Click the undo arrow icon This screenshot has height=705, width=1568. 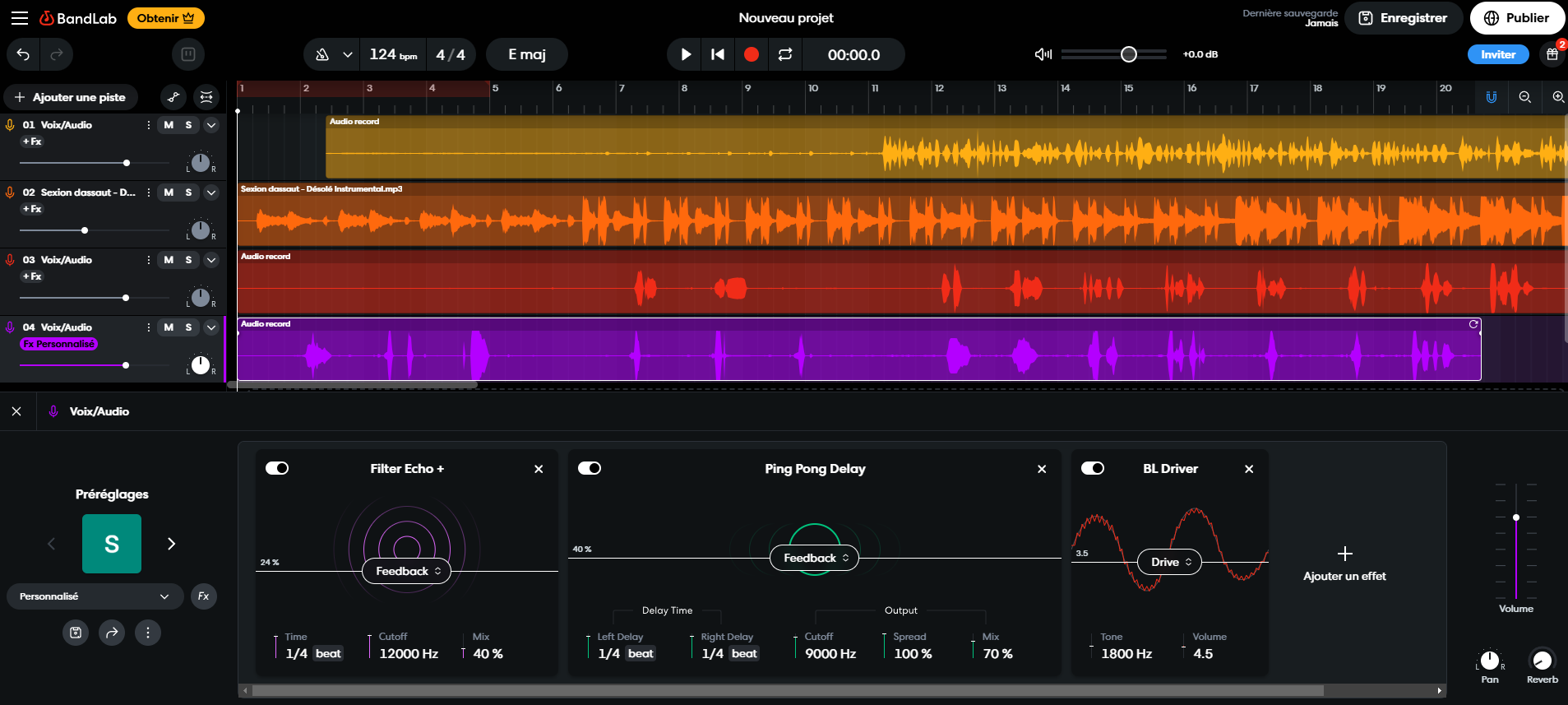pos(23,54)
